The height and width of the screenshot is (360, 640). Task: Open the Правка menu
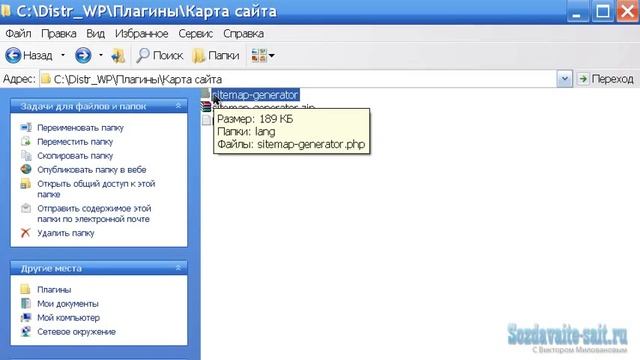[x=59, y=33]
